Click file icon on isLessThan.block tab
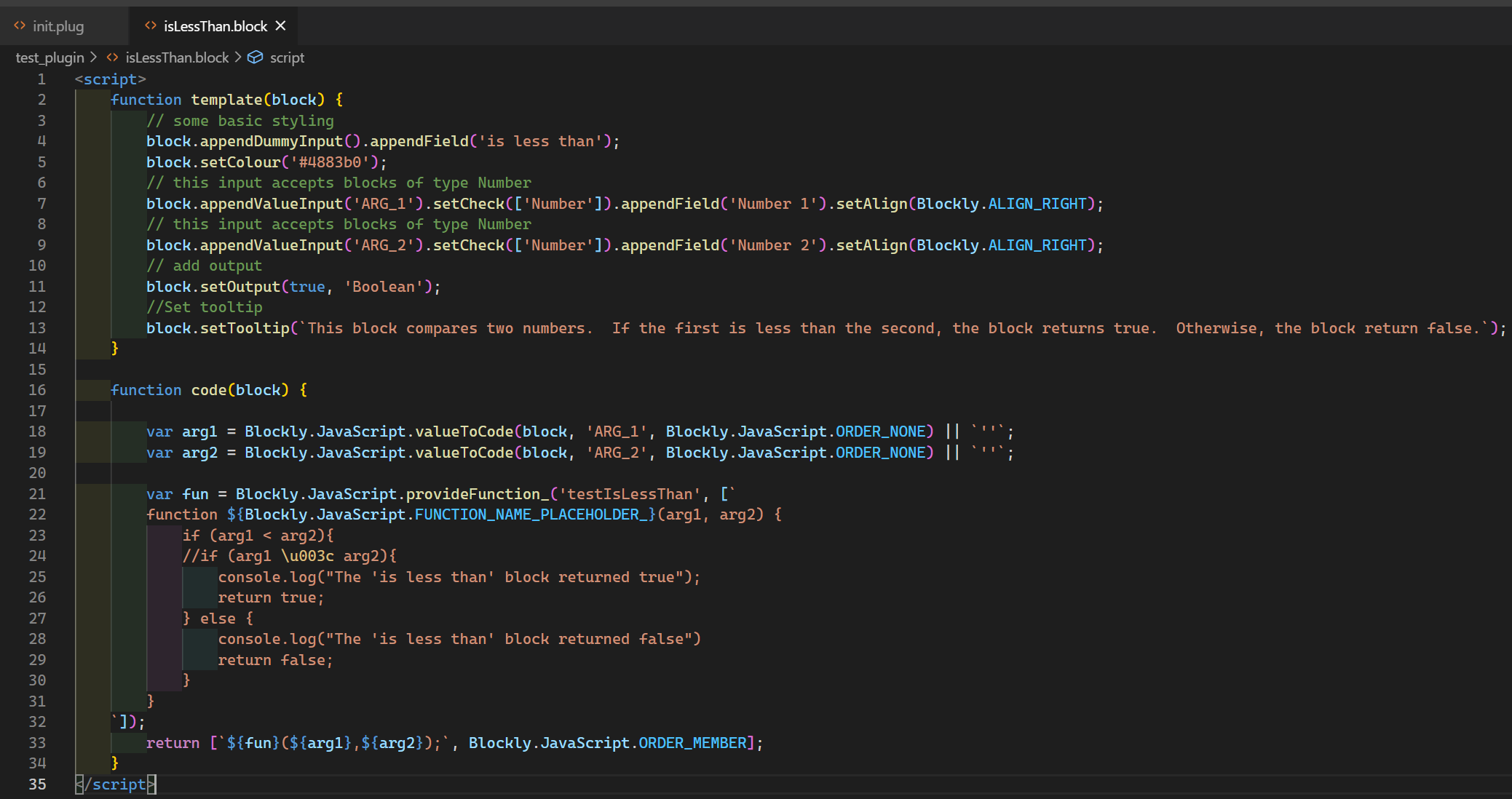Image resolution: width=1512 pixels, height=799 pixels. tap(151, 25)
